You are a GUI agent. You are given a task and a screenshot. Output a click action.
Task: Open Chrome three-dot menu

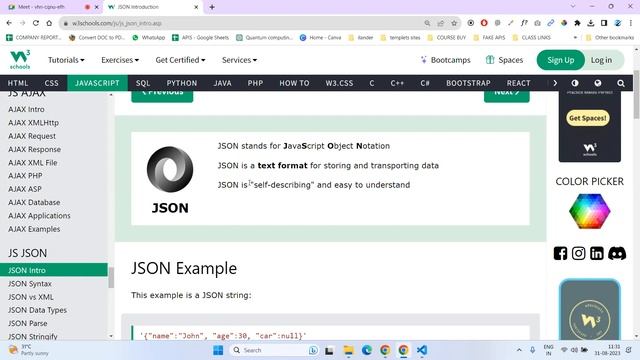(x=631, y=23)
